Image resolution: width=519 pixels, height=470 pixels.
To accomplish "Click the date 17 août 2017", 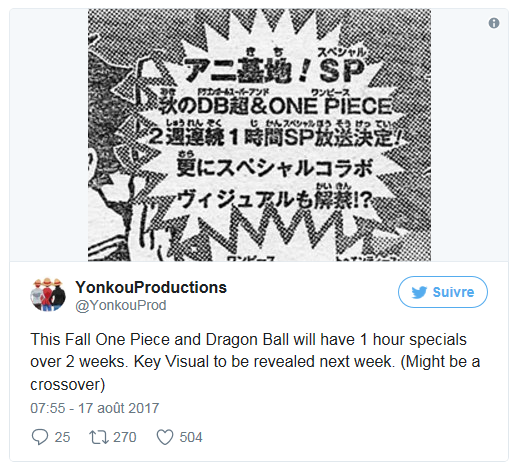I will point(119,408).
